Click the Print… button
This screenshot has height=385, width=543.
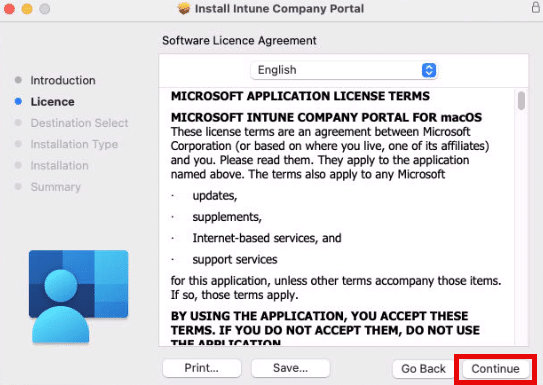pyautogui.click(x=202, y=368)
